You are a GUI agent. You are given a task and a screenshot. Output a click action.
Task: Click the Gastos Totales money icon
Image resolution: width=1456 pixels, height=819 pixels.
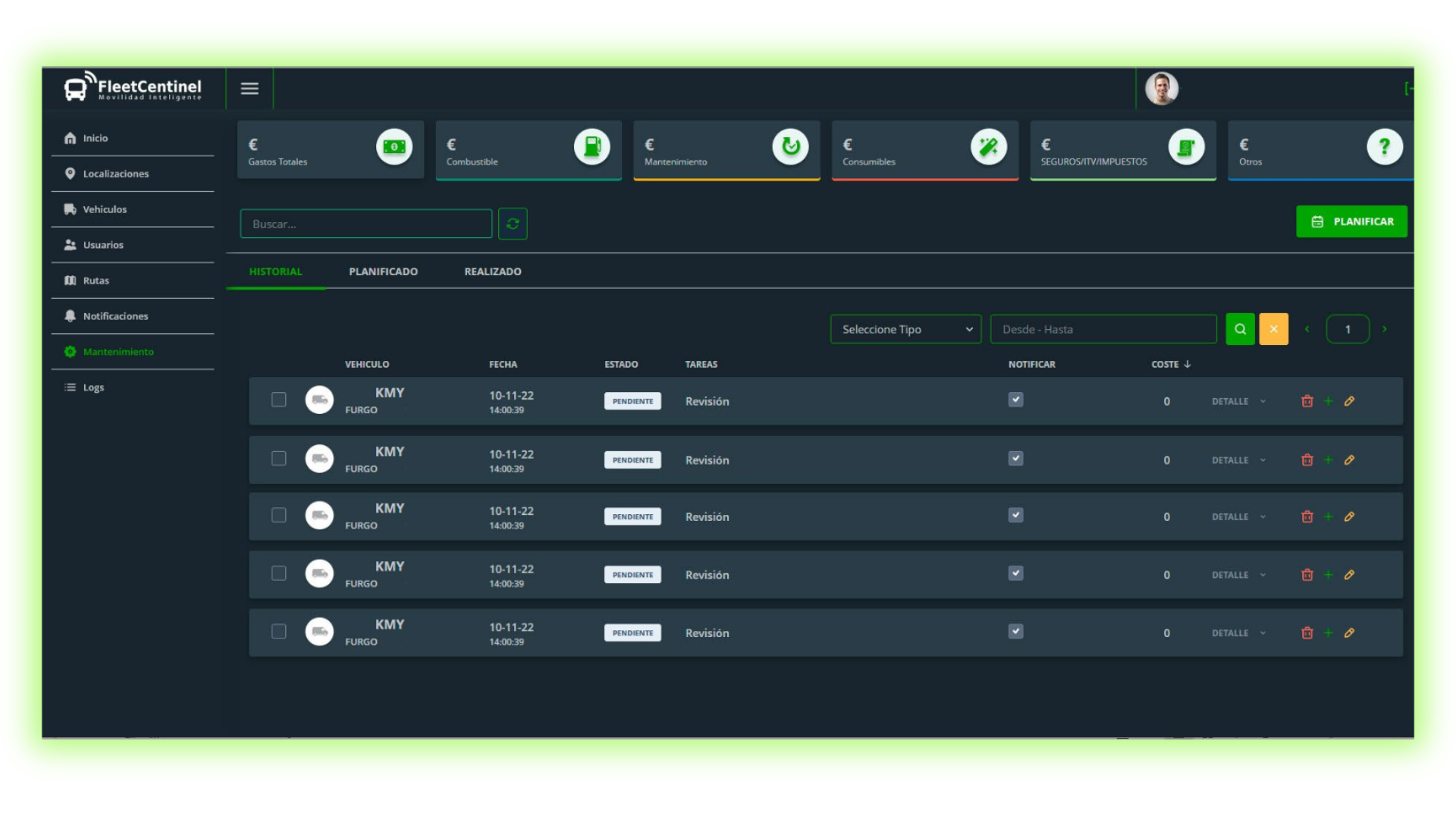point(394,146)
